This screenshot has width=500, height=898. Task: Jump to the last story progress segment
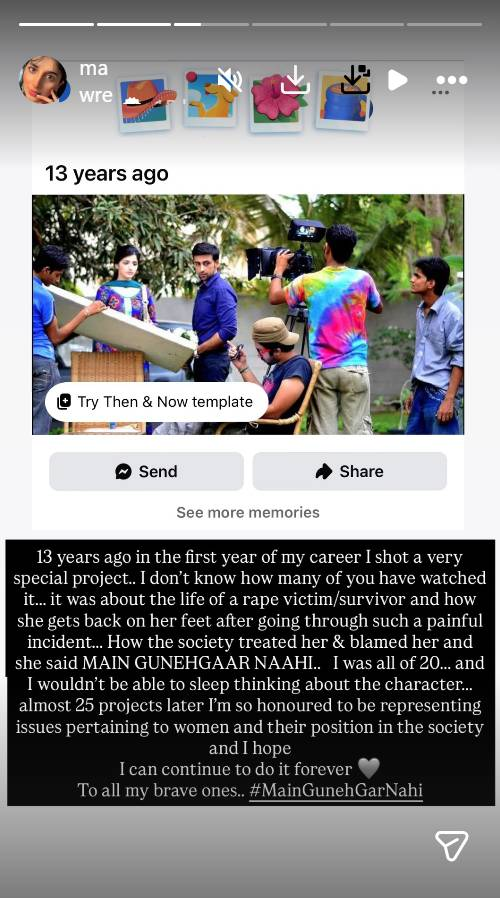(444, 24)
